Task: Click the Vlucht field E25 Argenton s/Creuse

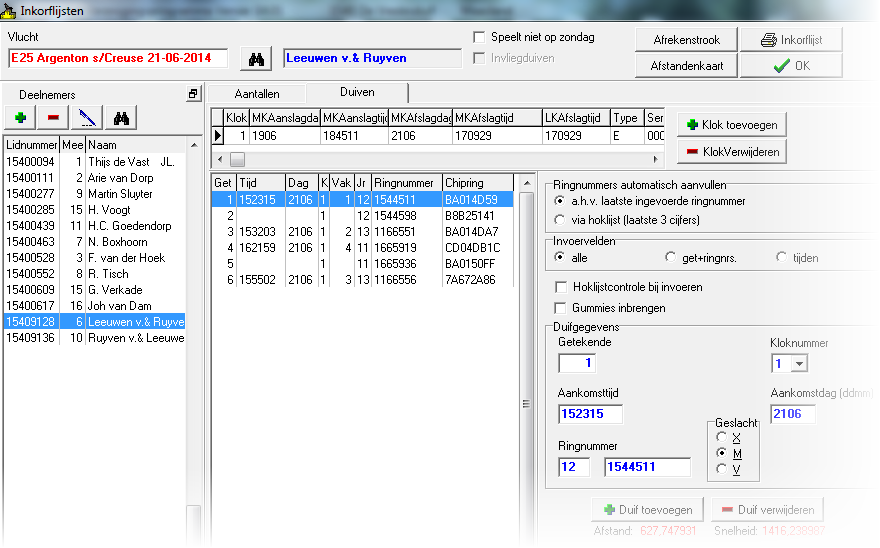Action: [118, 58]
